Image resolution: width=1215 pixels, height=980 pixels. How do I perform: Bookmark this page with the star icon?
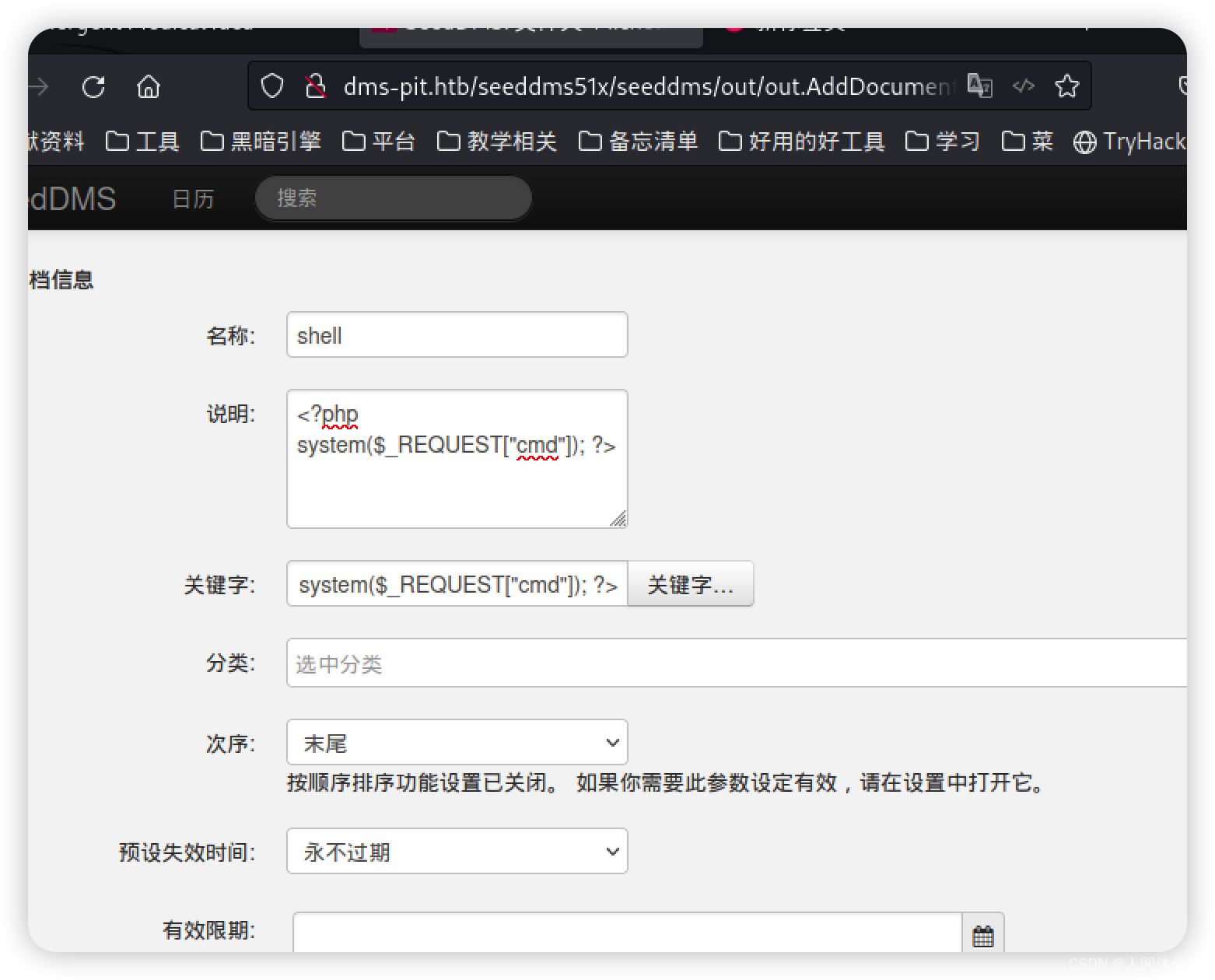coord(1067,86)
